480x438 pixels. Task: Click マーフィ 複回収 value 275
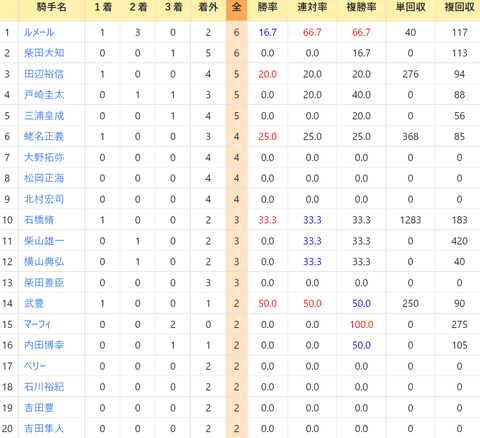(x=460, y=324)
